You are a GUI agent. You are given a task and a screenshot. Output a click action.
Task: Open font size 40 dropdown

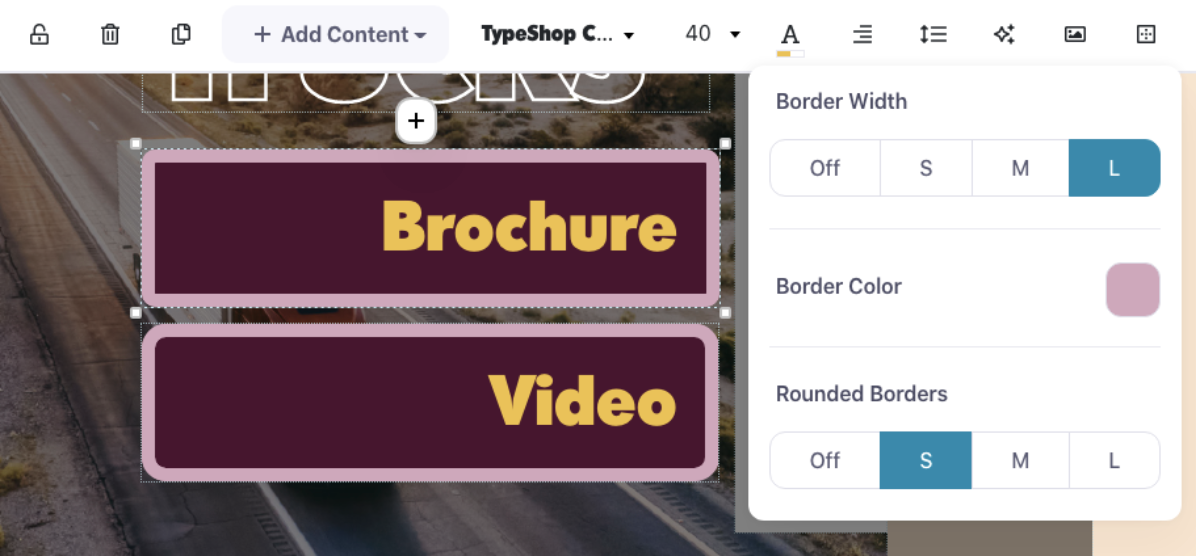tap(712, 34)
